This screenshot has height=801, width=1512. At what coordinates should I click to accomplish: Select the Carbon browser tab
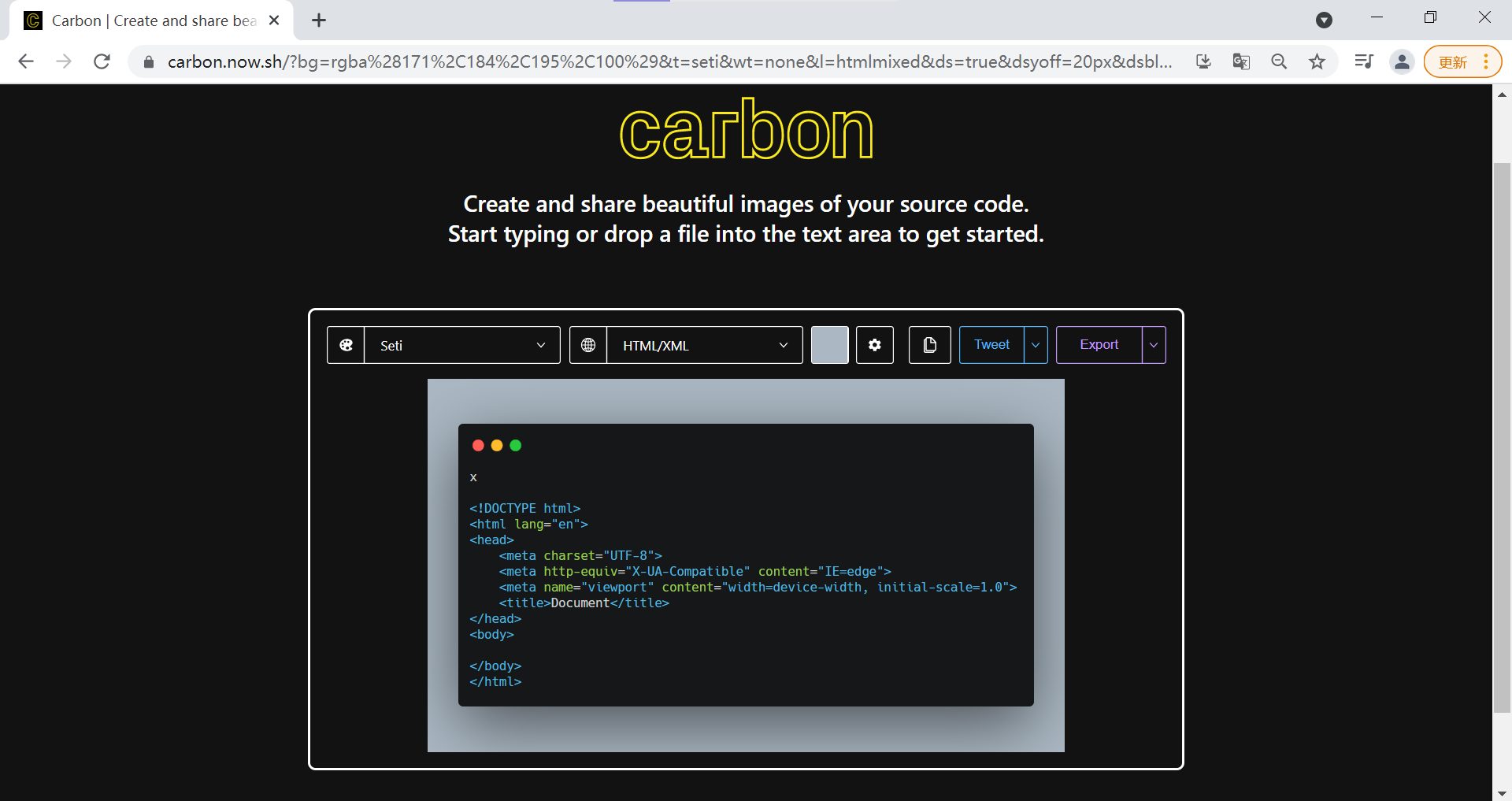(x=151, y=20)
